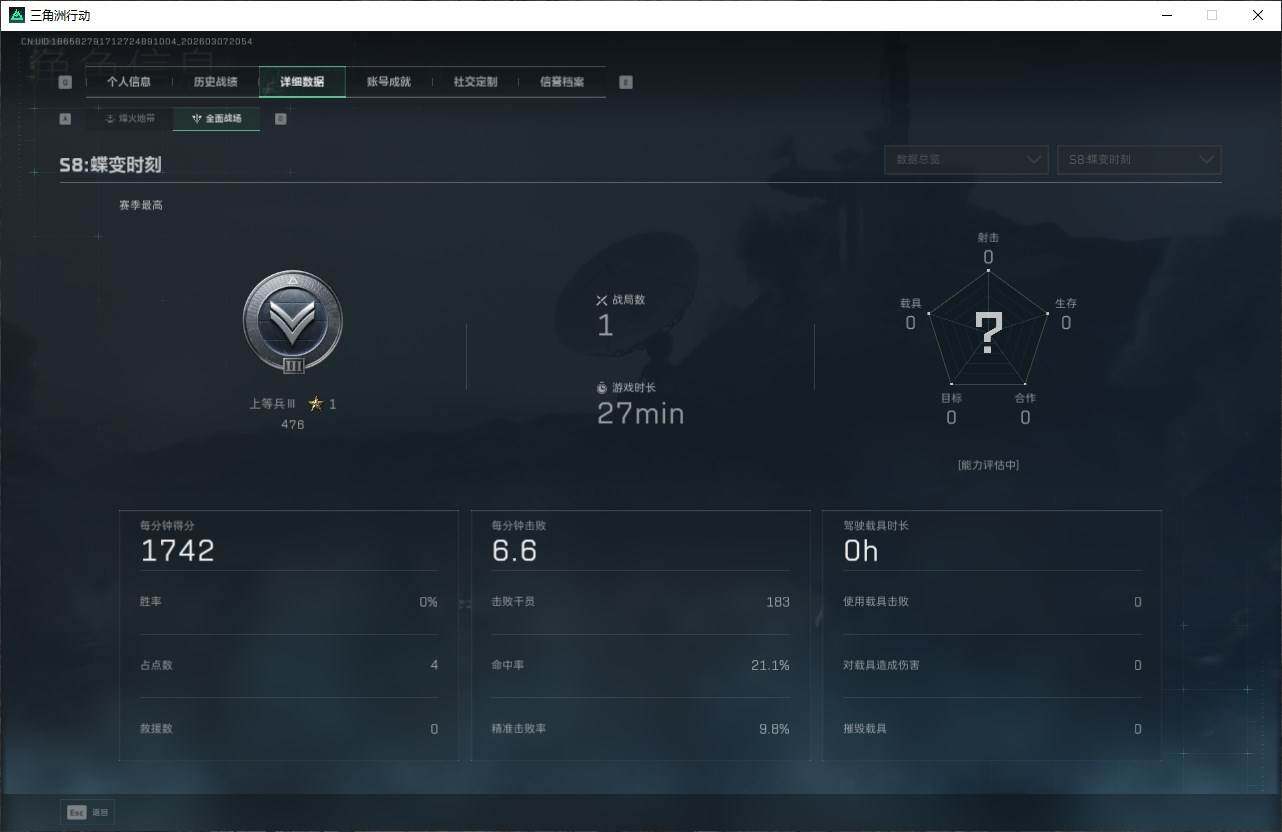Click the Q key previous-tab icon
The height and width of the screenshot is (832, 1282).
click(x=65, y=82)
